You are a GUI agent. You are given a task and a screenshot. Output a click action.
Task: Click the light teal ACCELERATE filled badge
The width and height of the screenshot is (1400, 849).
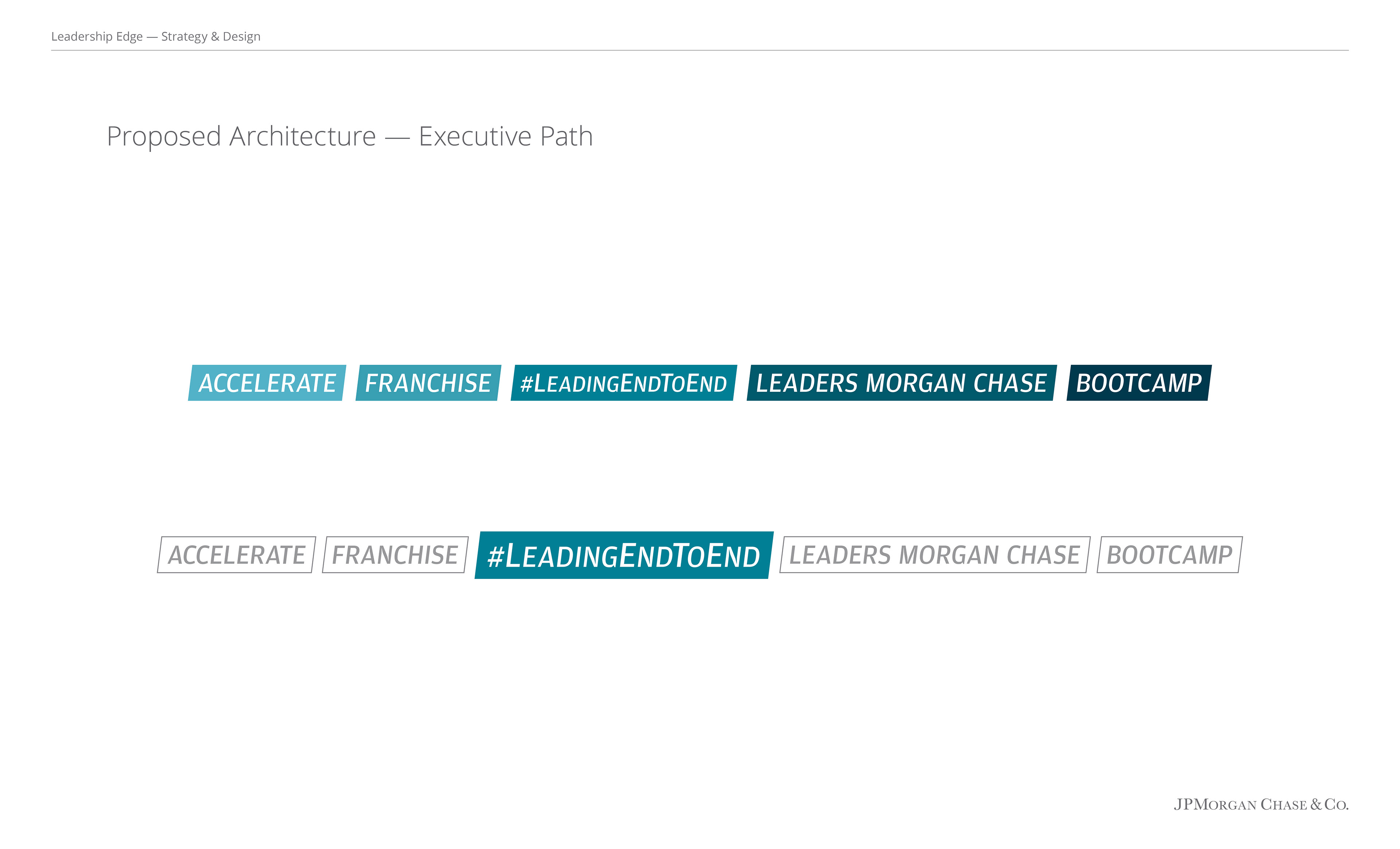[x=267, y=383]
